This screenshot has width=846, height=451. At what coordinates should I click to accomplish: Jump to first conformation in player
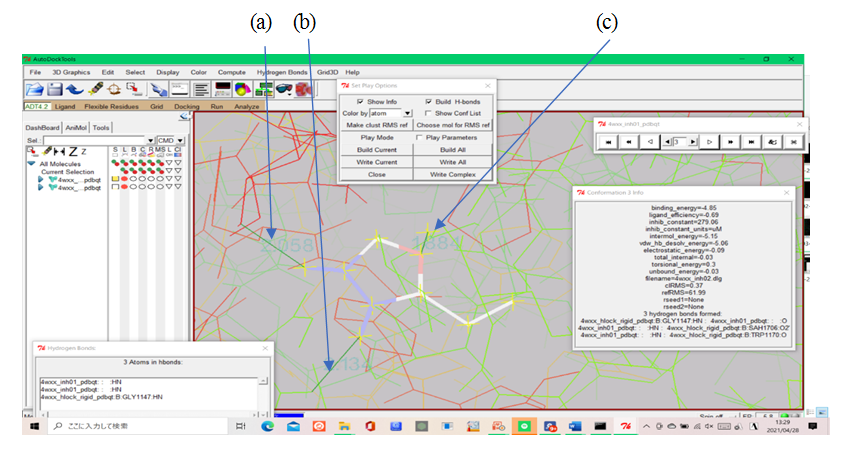[607, 143]
